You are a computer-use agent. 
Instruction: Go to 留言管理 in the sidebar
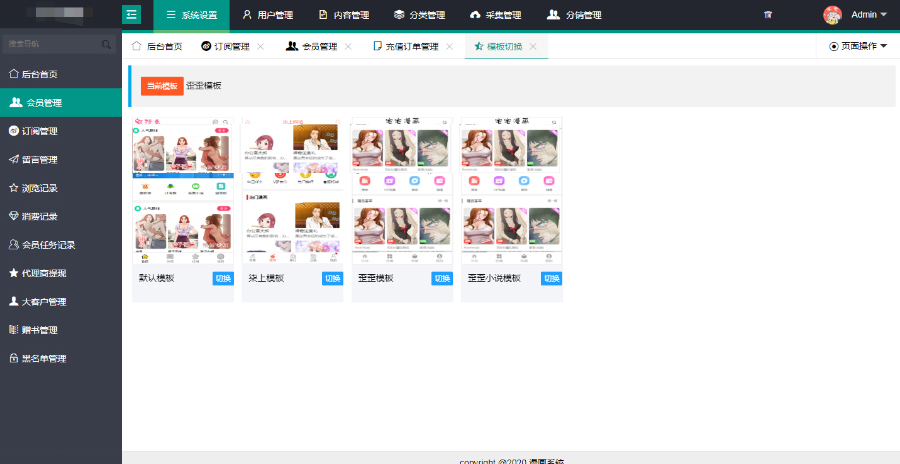click(x=40, y=159)
